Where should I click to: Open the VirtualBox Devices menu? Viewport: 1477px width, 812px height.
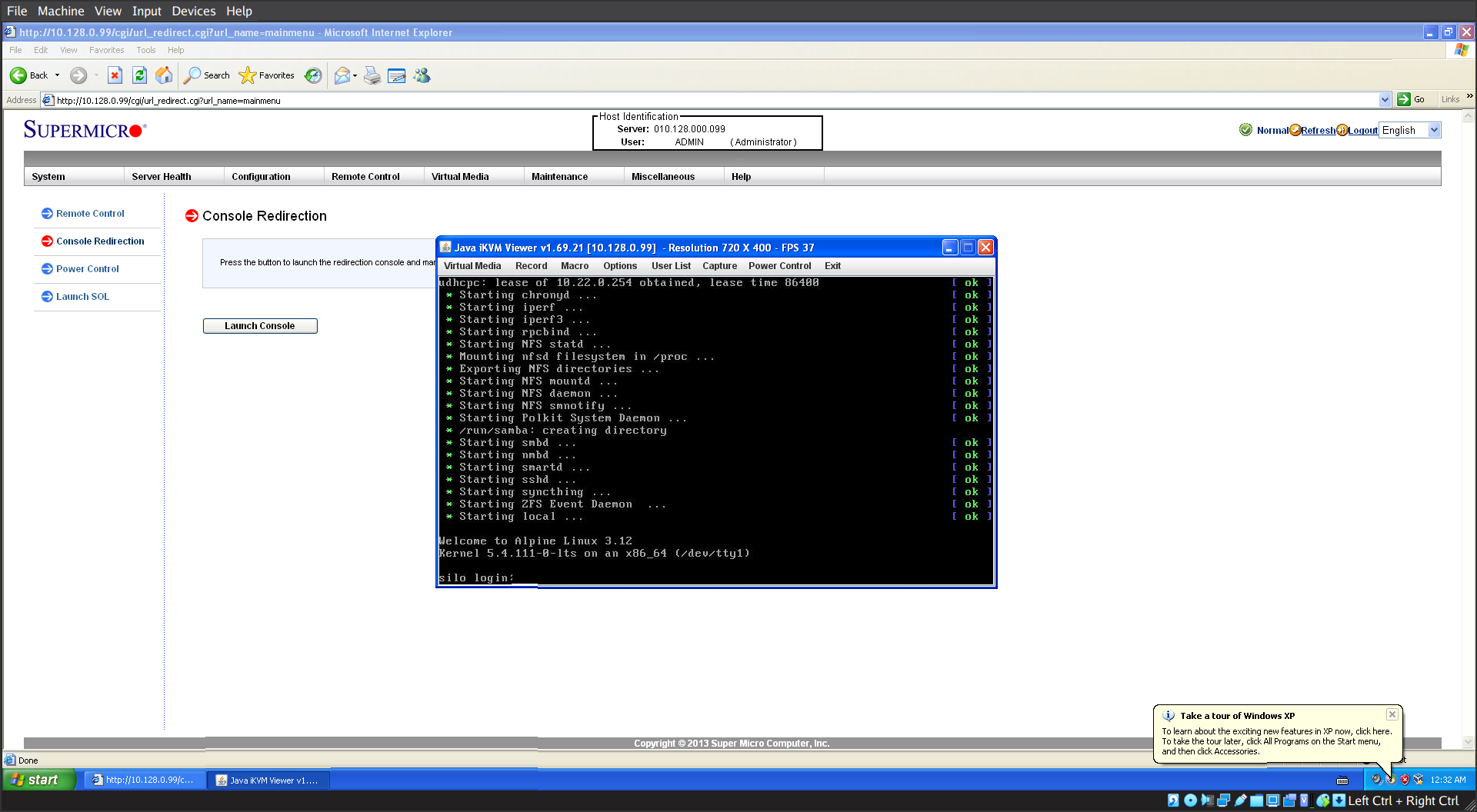(193, 11)
